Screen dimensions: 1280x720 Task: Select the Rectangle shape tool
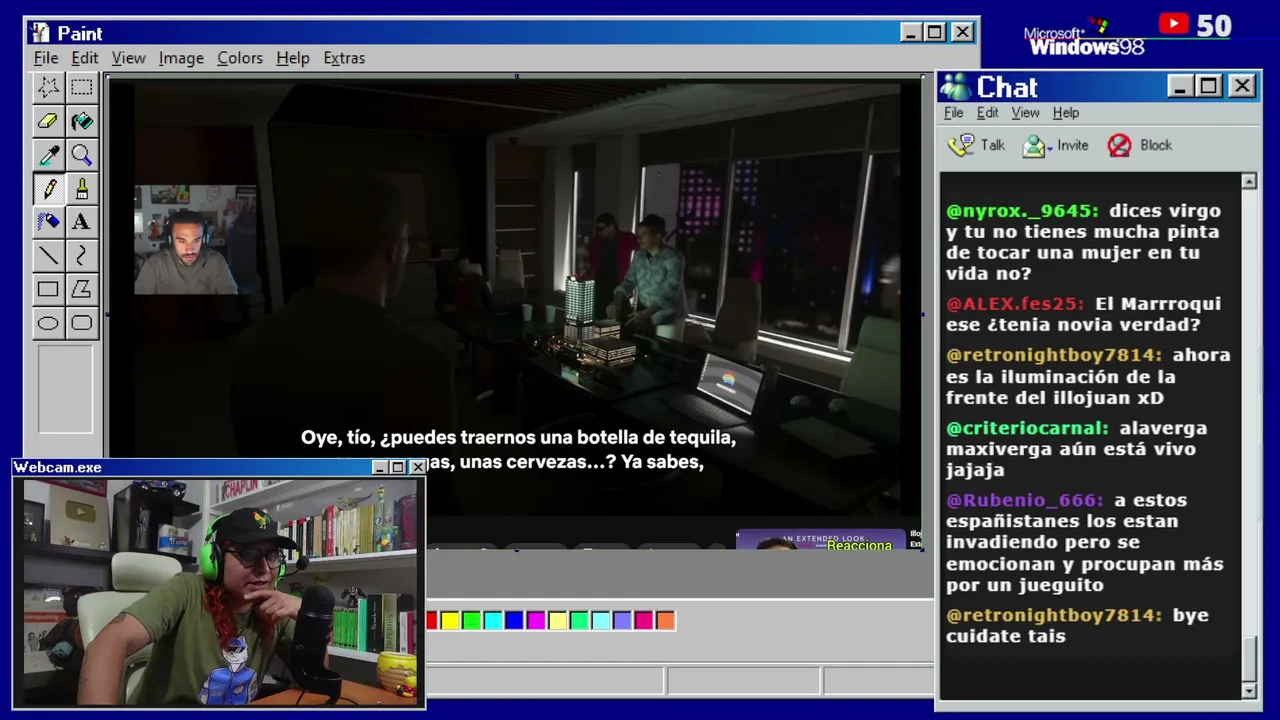pos(48,290)
